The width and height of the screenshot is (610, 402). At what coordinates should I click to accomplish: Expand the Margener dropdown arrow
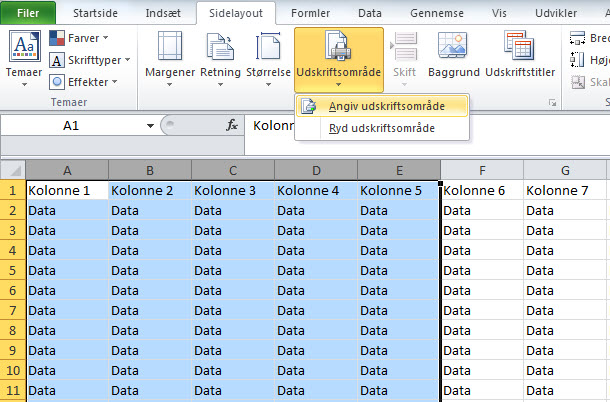[170, 84]
